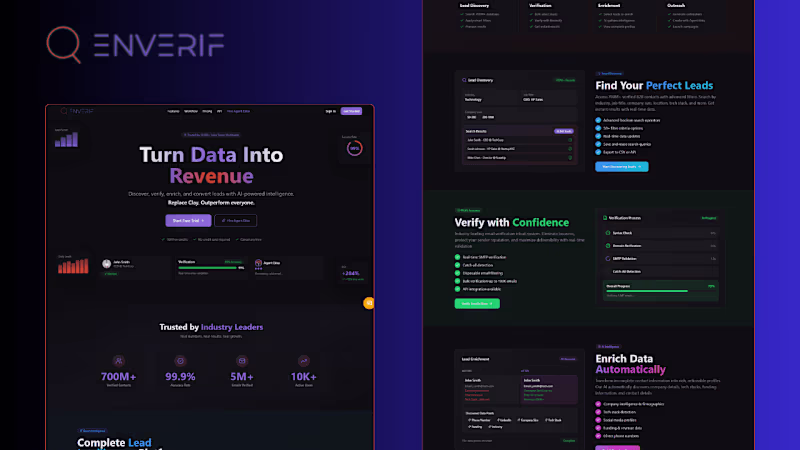Click the +284% stat card
Image resolution: width=800 pixels, height=450 pixels.
tap(352, 273)
